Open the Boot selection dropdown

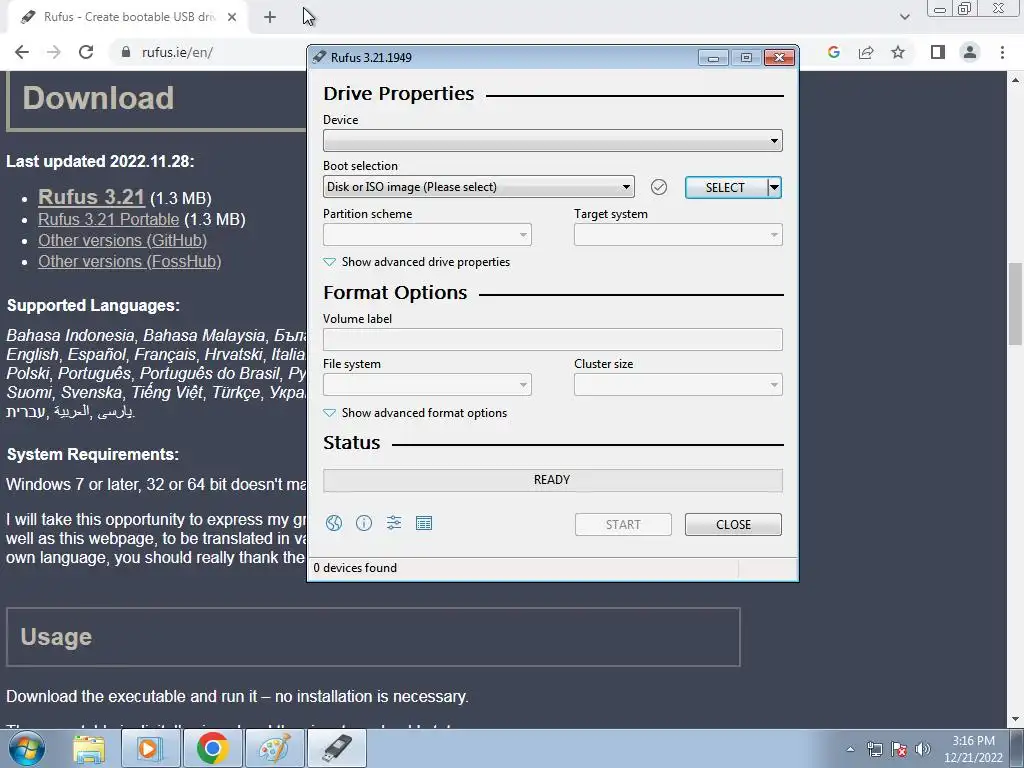(479, 187)
